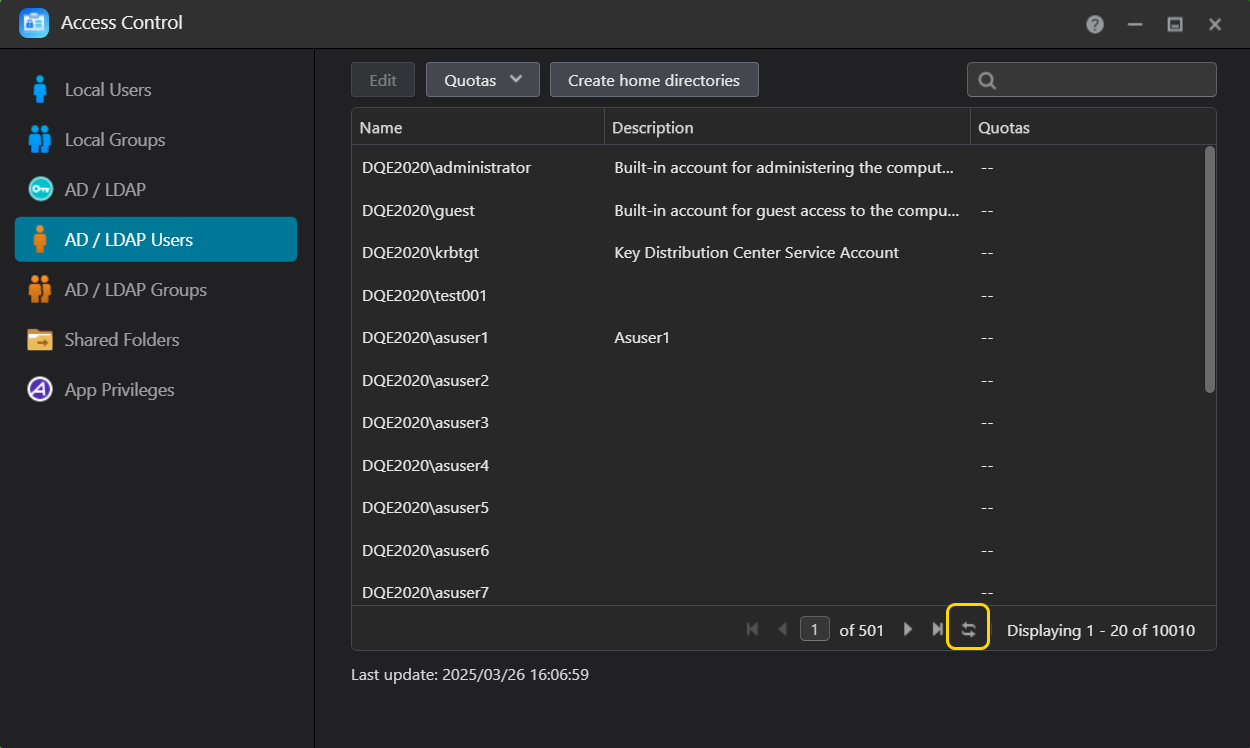The height and width of the screenshot is (748, 1250).
Task: Switch to AD / LDAP Users tab
Action: 156,240
